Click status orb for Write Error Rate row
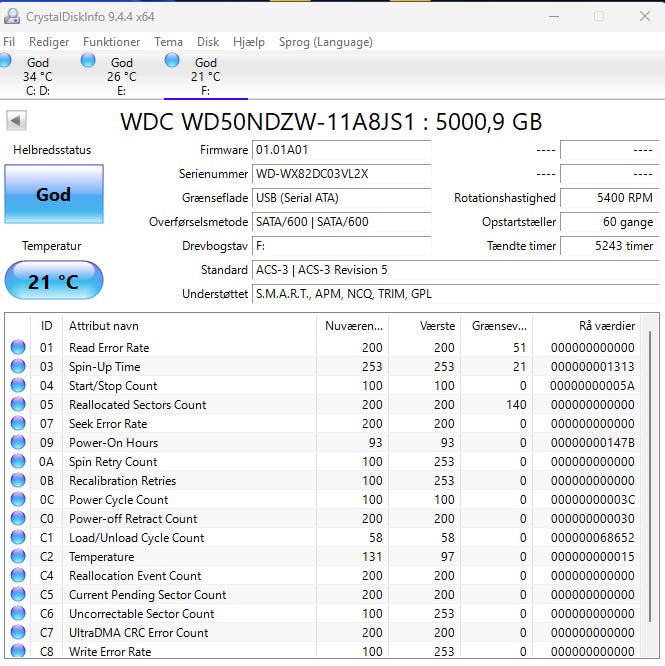The image size is (665, 666). [x=18, y=651]
